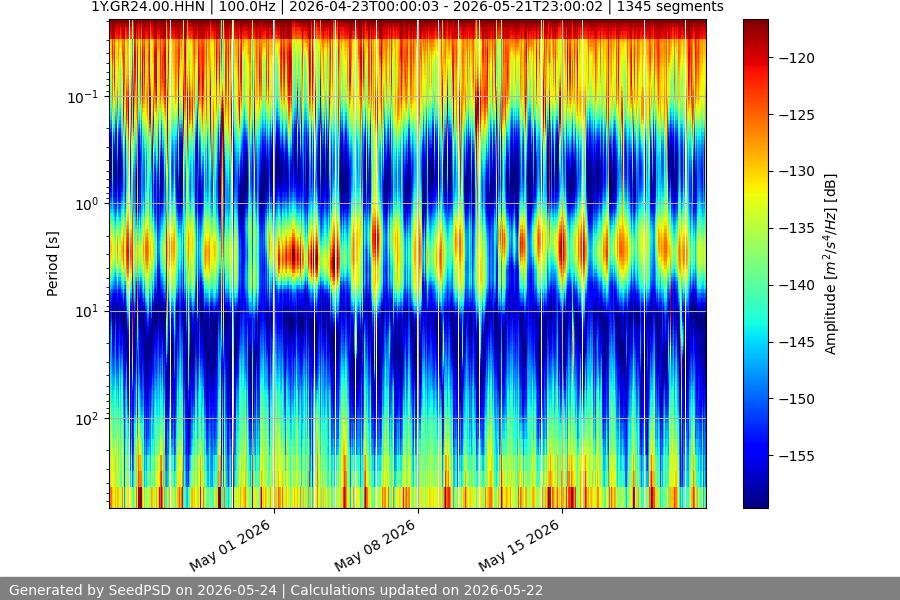The image size is (900, 600).
Task: Click the −135 colorbar tick value
Action: coord(797,228)
